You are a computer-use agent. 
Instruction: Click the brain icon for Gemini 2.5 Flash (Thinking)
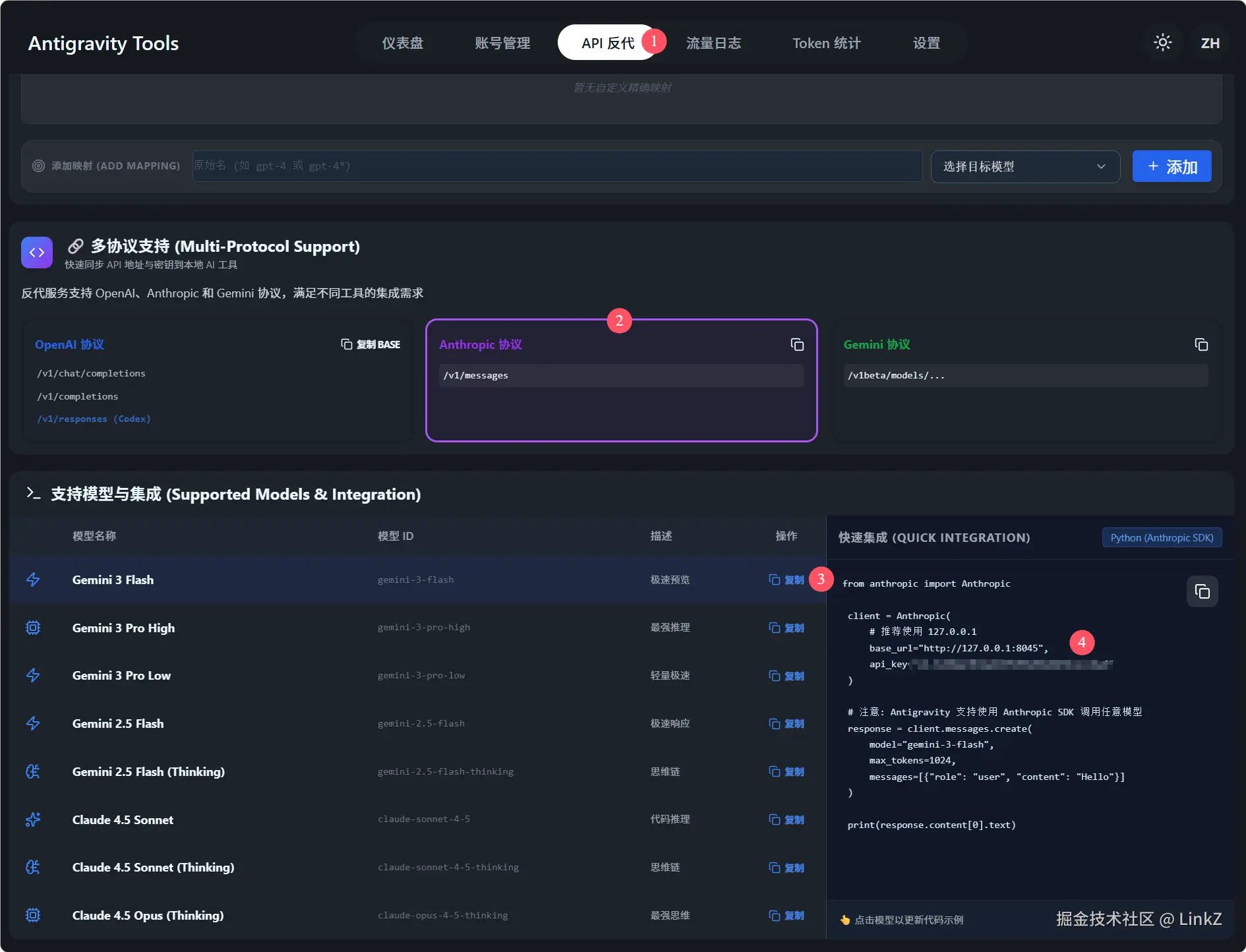[x=33, y=771]
